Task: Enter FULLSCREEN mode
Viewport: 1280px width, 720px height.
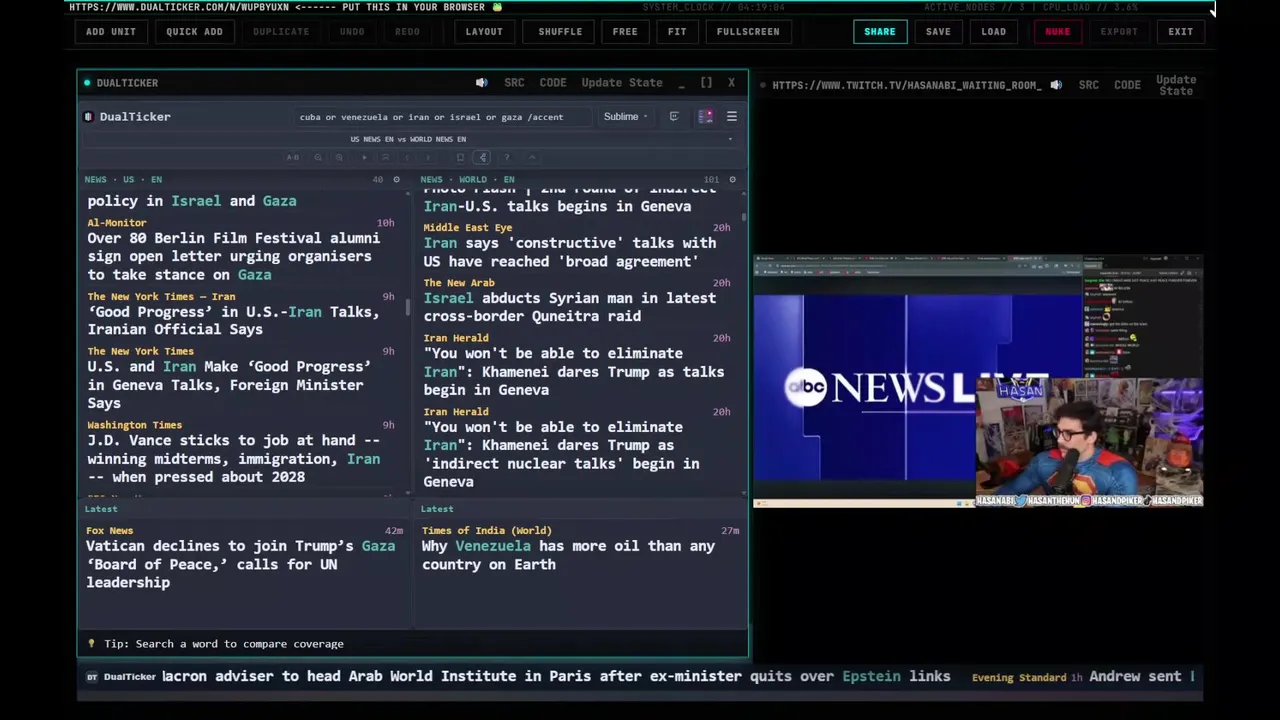Action: click(x=748, y=32)
